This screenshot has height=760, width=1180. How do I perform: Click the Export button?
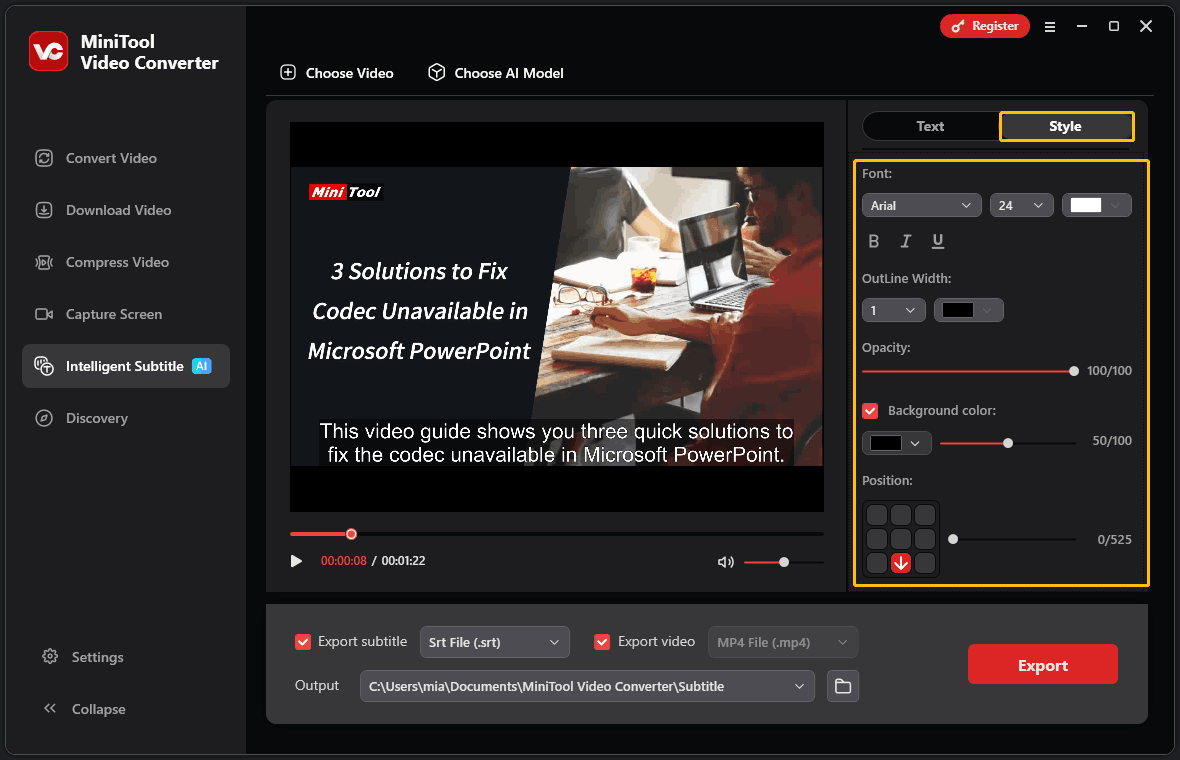click(x=1042, y=664)
